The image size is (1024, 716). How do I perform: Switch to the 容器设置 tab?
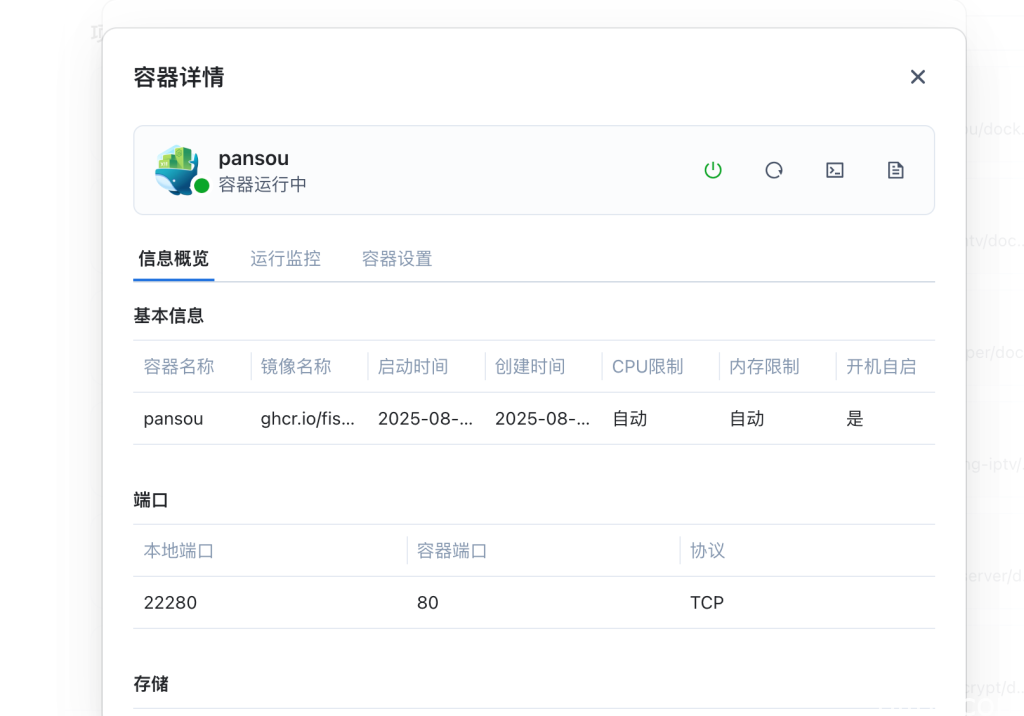397,259
